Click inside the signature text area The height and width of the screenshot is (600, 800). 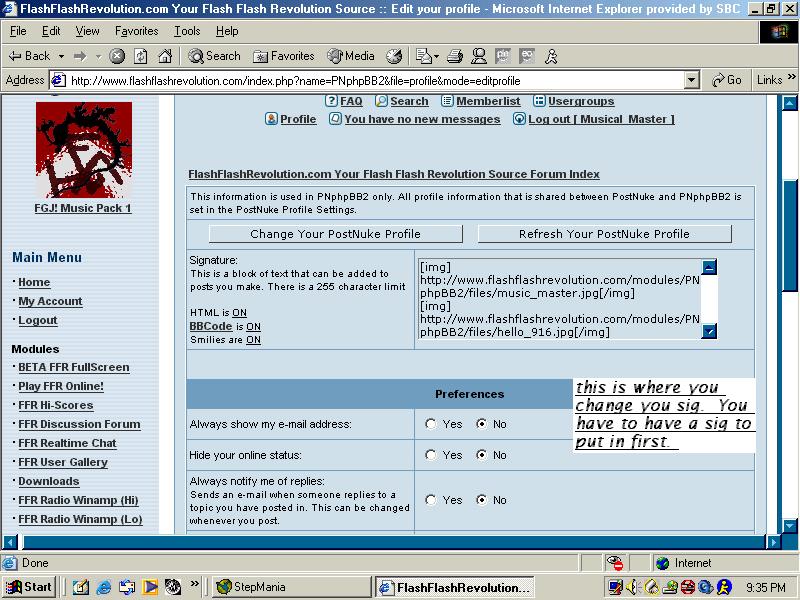point(560,299)
